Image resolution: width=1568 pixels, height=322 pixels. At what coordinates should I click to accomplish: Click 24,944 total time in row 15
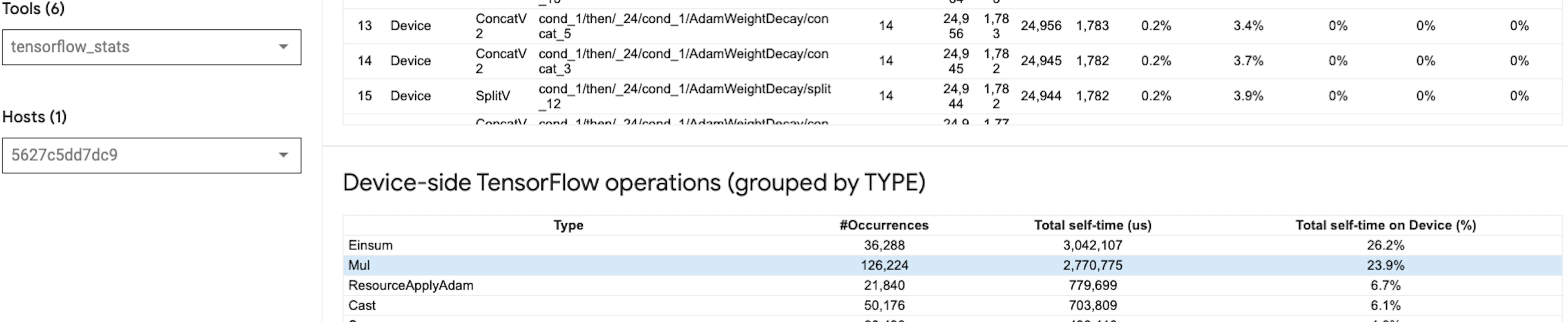[1041, 96]
